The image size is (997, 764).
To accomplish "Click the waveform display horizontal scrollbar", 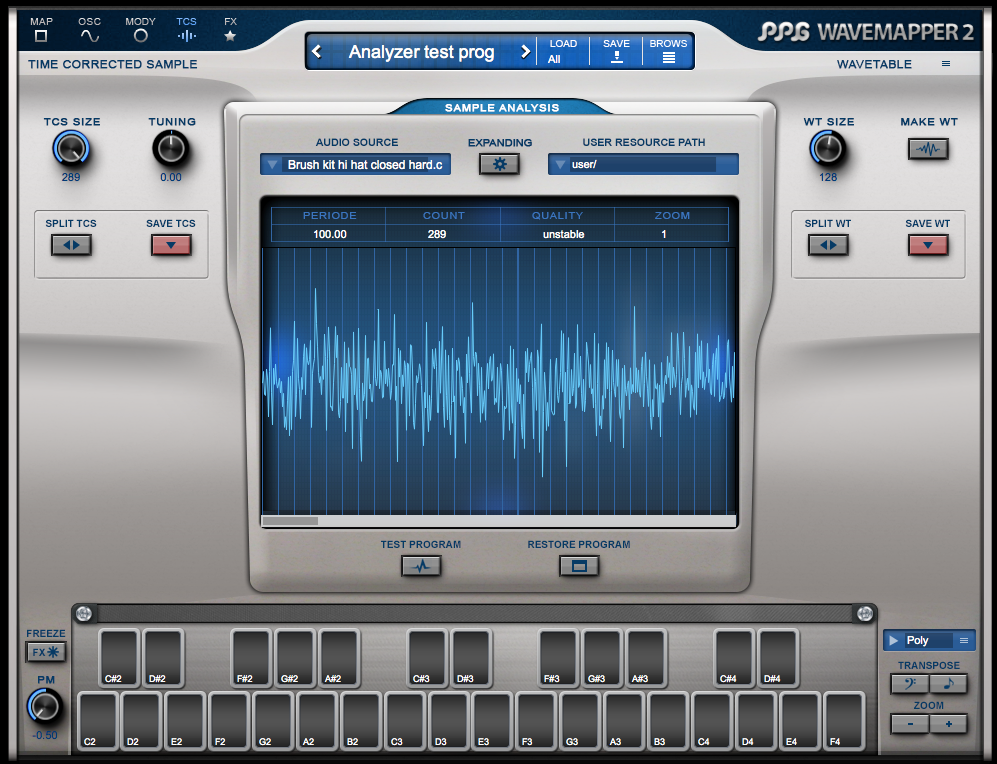I will (x=499, y=521).
